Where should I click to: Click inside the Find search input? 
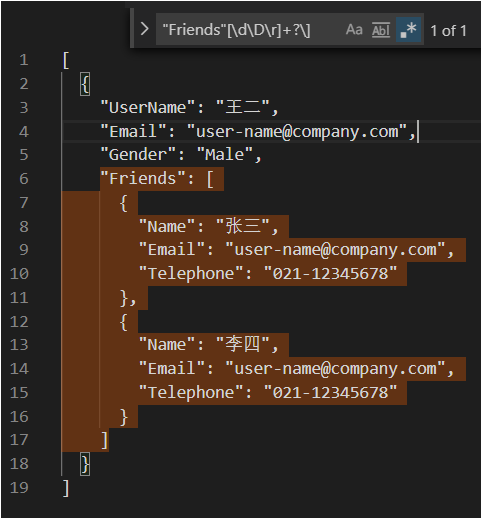pyautogui.click(x=247, y=30)
